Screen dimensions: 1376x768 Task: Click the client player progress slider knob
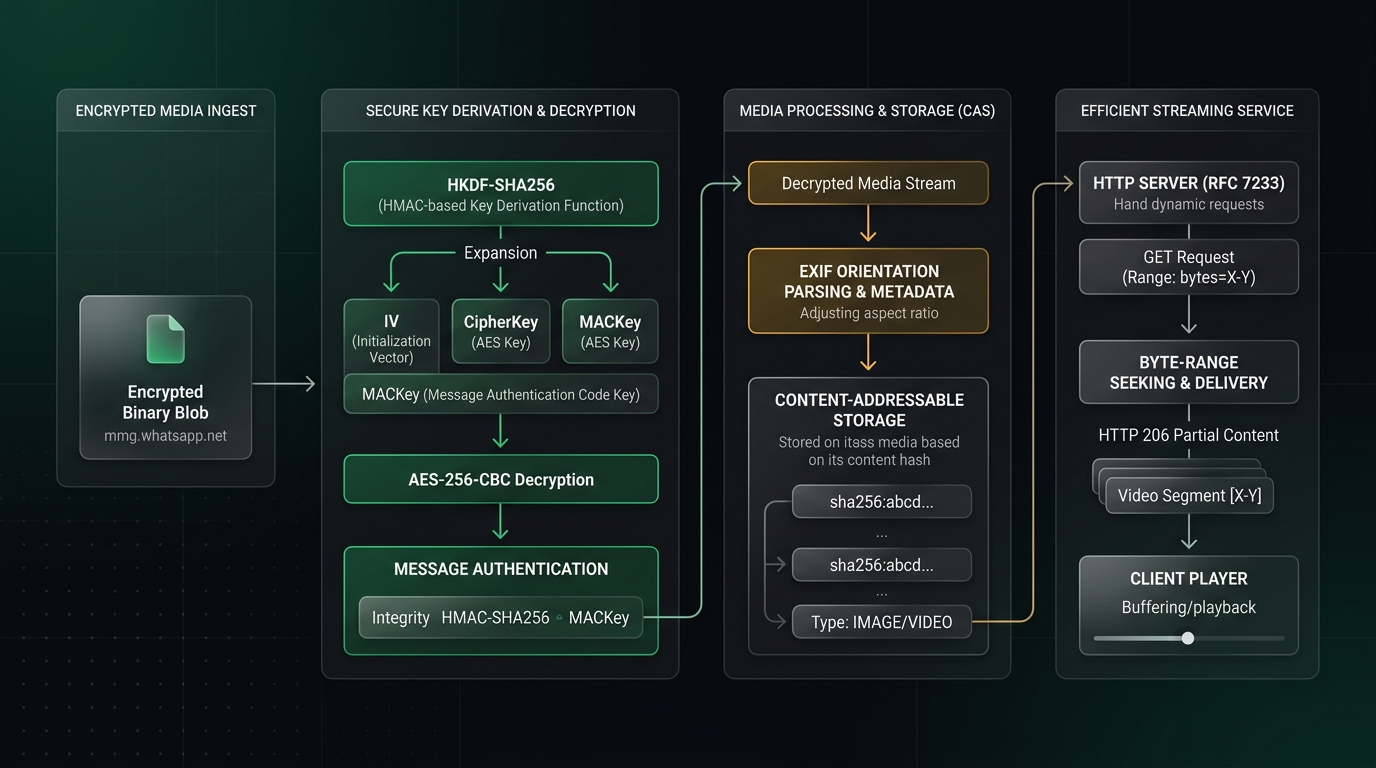click(x=1188, y=638)
